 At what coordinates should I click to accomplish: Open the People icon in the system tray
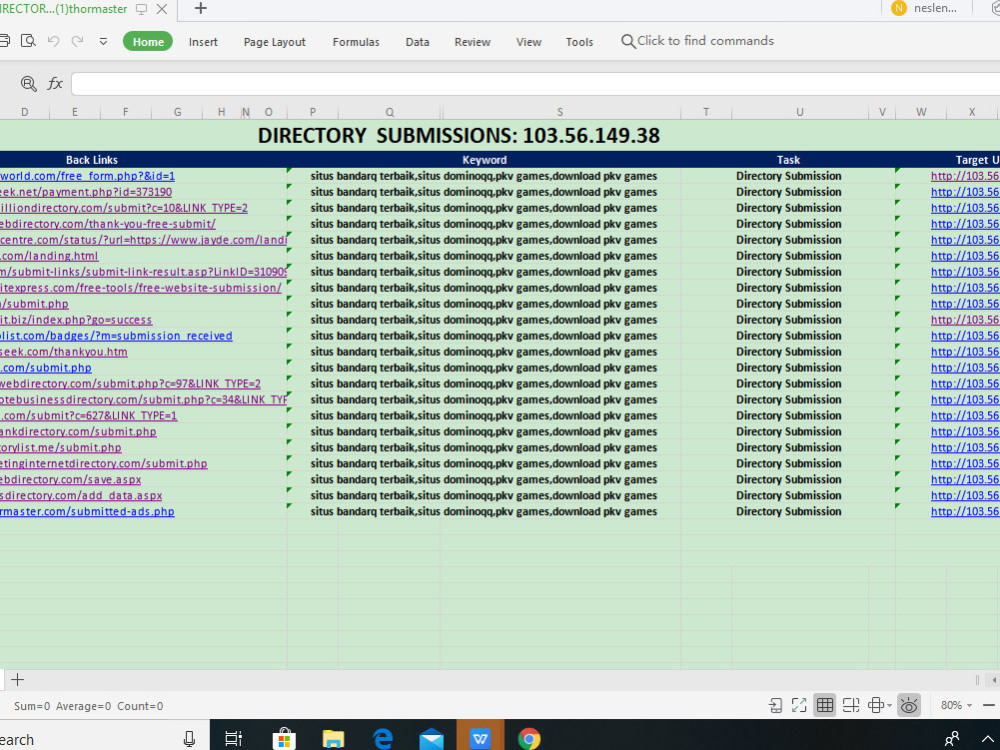tap(952, 739)
